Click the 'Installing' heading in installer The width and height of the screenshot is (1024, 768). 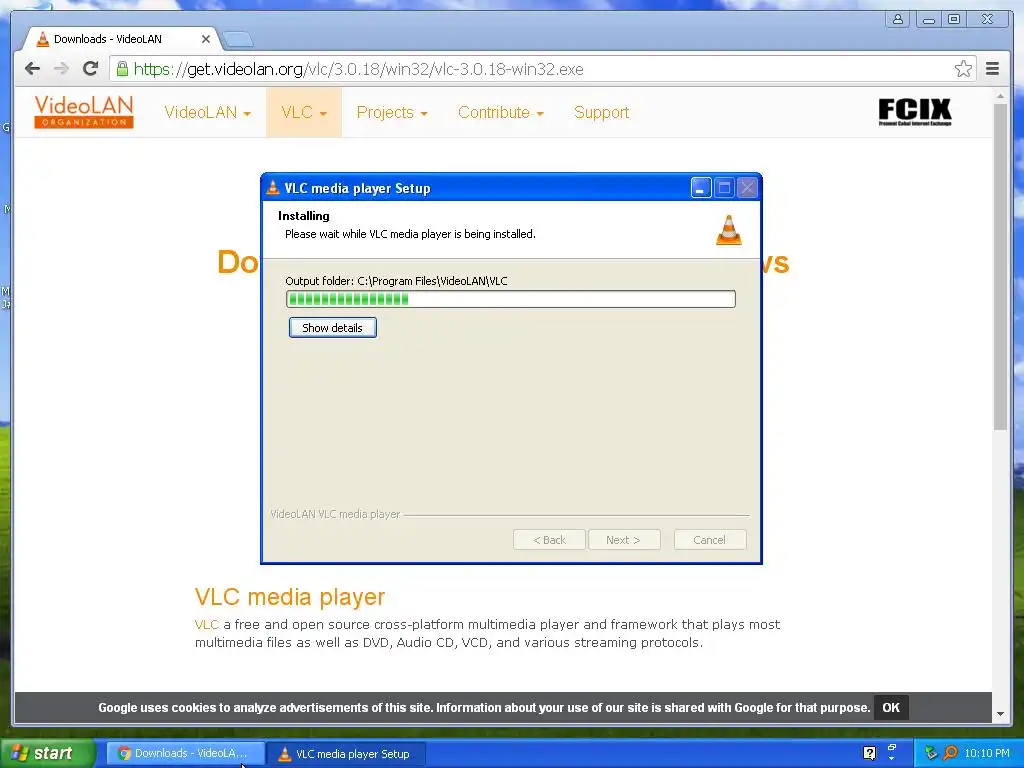pos(304,216)
